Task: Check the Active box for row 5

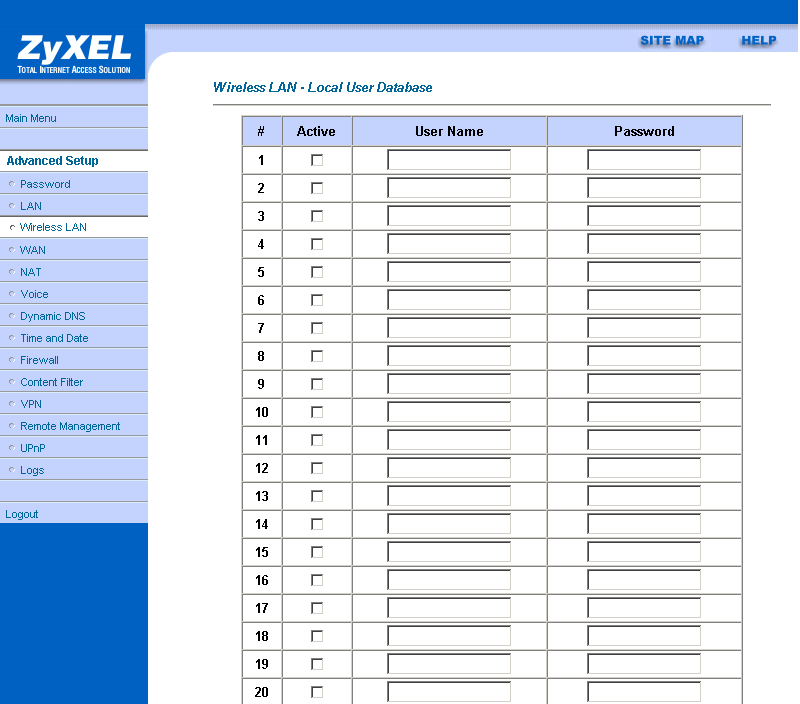Action: coord(317,272)
